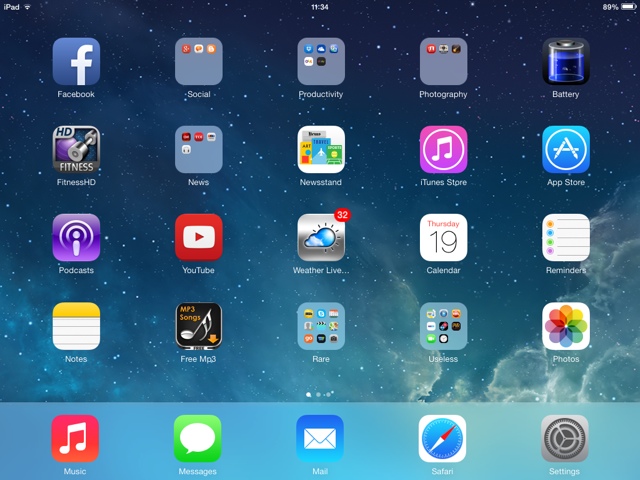Tap the iPad Wi-Fi status indicator
Image resolution: width=640 pixels, height=480 pixels.
pos(17,7)
